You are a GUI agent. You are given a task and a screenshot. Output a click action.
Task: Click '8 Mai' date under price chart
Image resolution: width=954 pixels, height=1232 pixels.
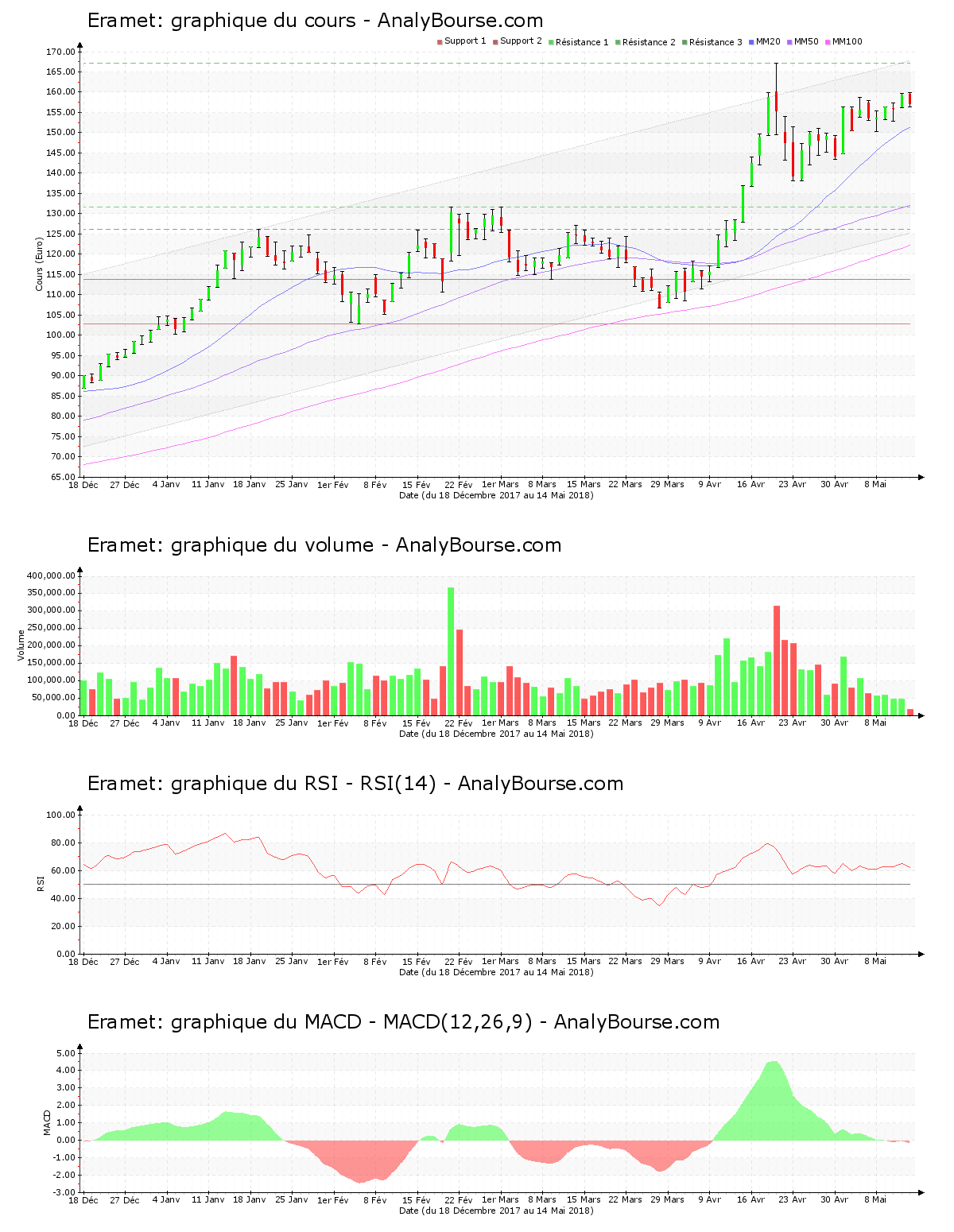(875, 485)
